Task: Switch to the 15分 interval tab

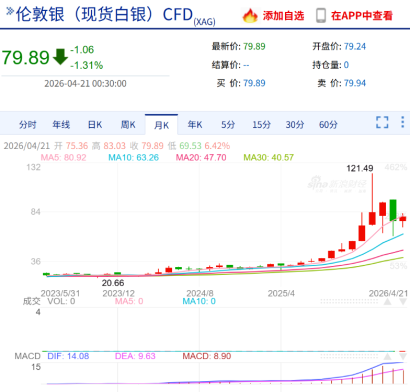Action: coord(261,125)
